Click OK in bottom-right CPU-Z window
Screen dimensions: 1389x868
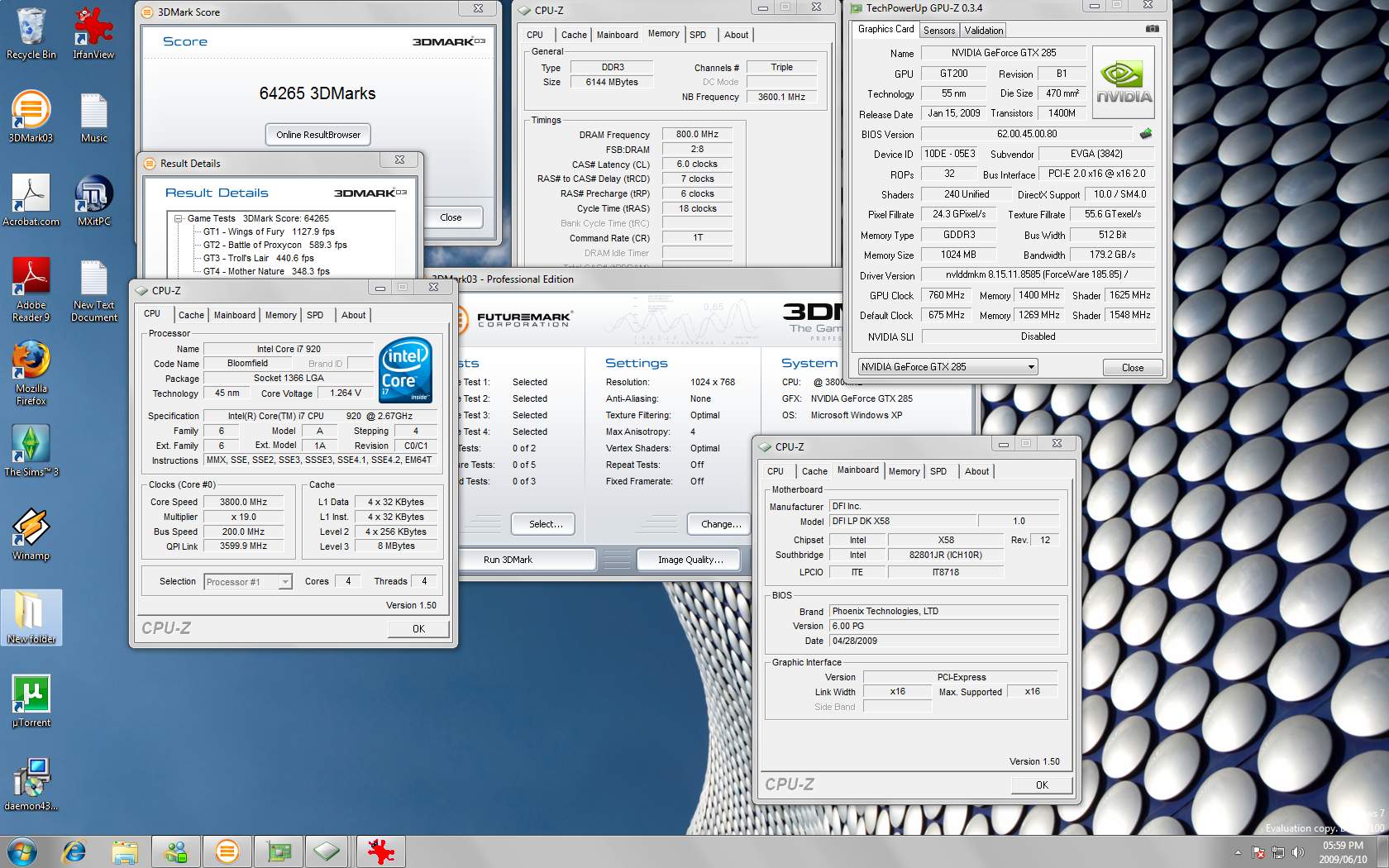pos(1042,785)
